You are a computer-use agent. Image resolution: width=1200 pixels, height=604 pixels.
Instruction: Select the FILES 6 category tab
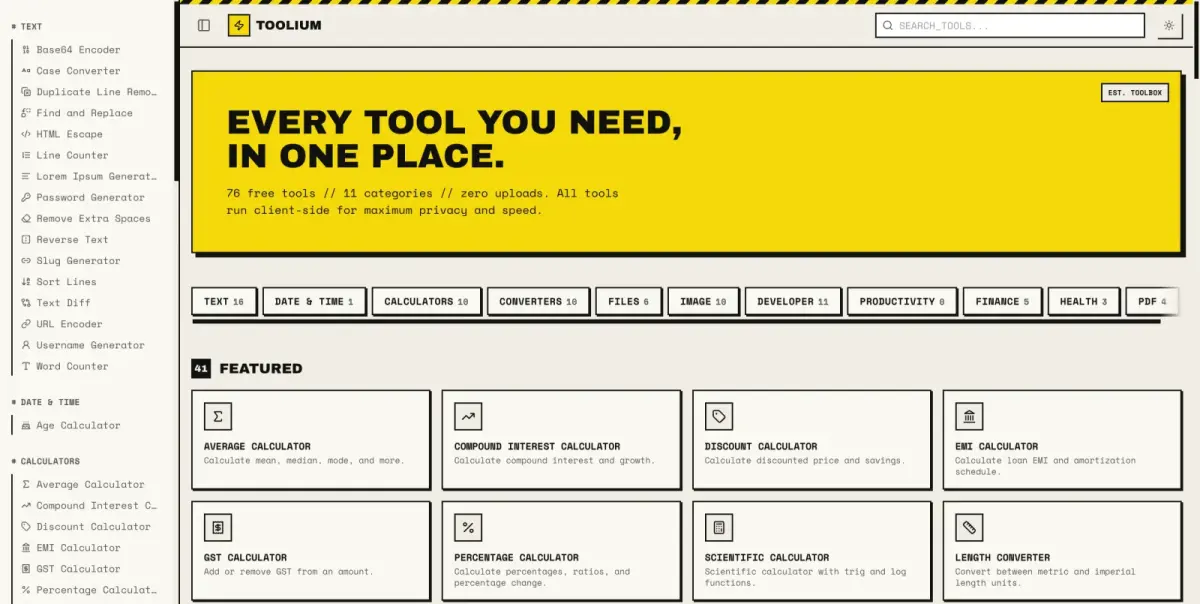[x=628, y=301]
